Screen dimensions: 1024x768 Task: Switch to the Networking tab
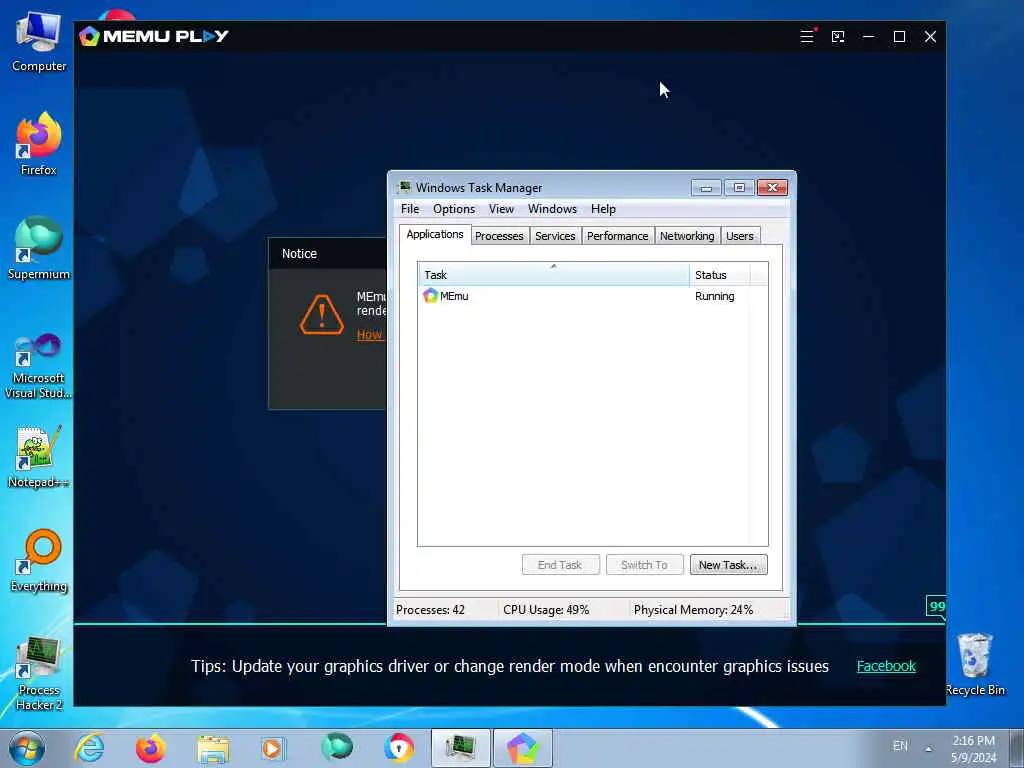687,236
